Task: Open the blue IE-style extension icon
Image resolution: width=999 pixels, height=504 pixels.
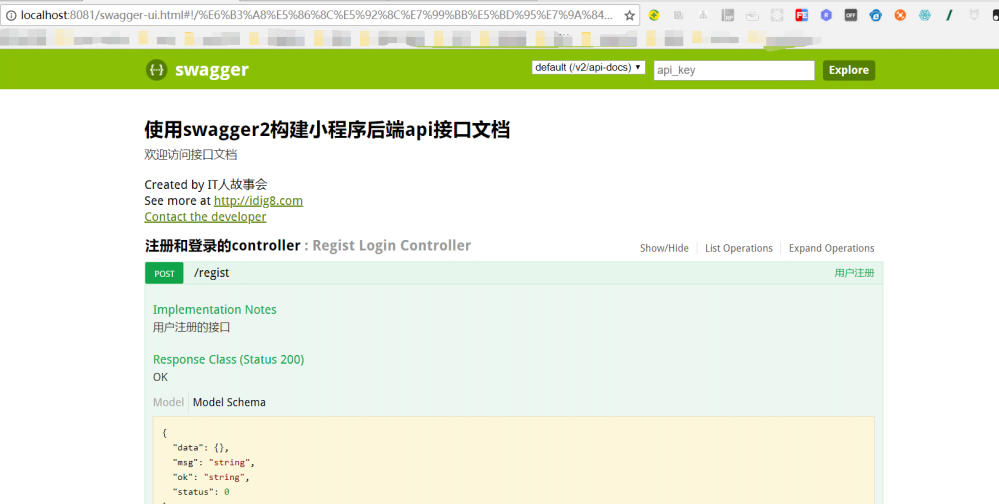Action: (x=875, y=15)
